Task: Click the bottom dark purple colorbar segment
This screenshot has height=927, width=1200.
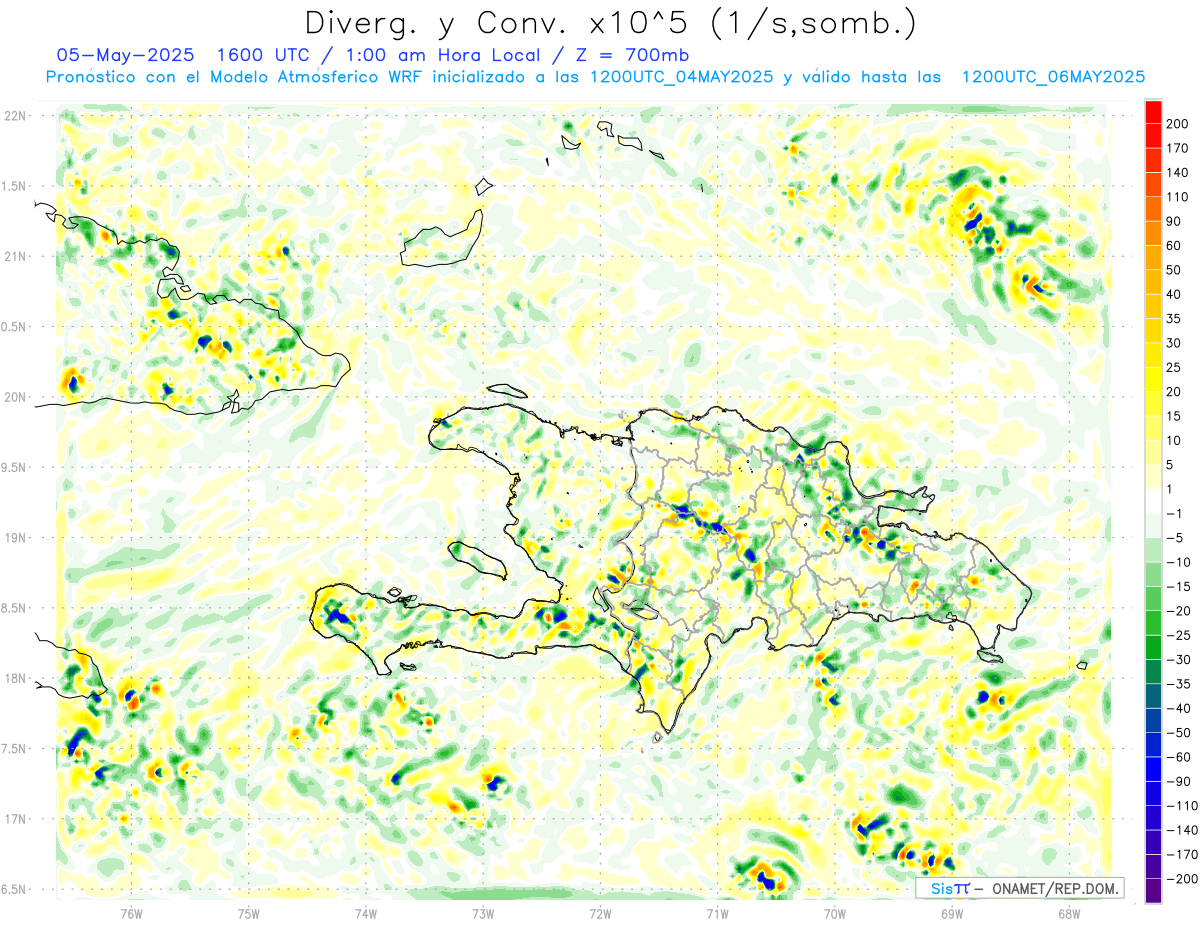Action: pos(1153,891)
